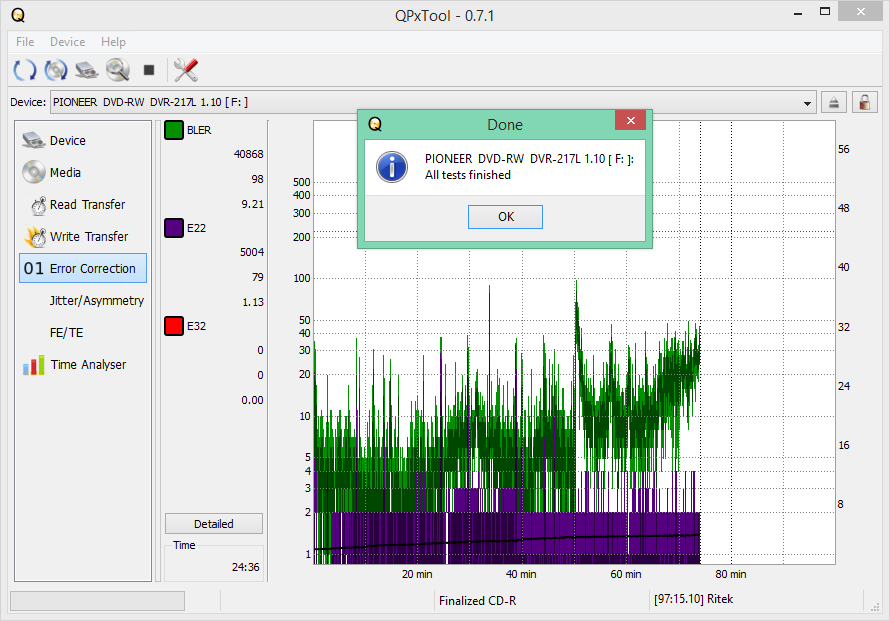The image size is (890, 621).
Task: Switch to the FE/TE view
Action: point(83,333)
